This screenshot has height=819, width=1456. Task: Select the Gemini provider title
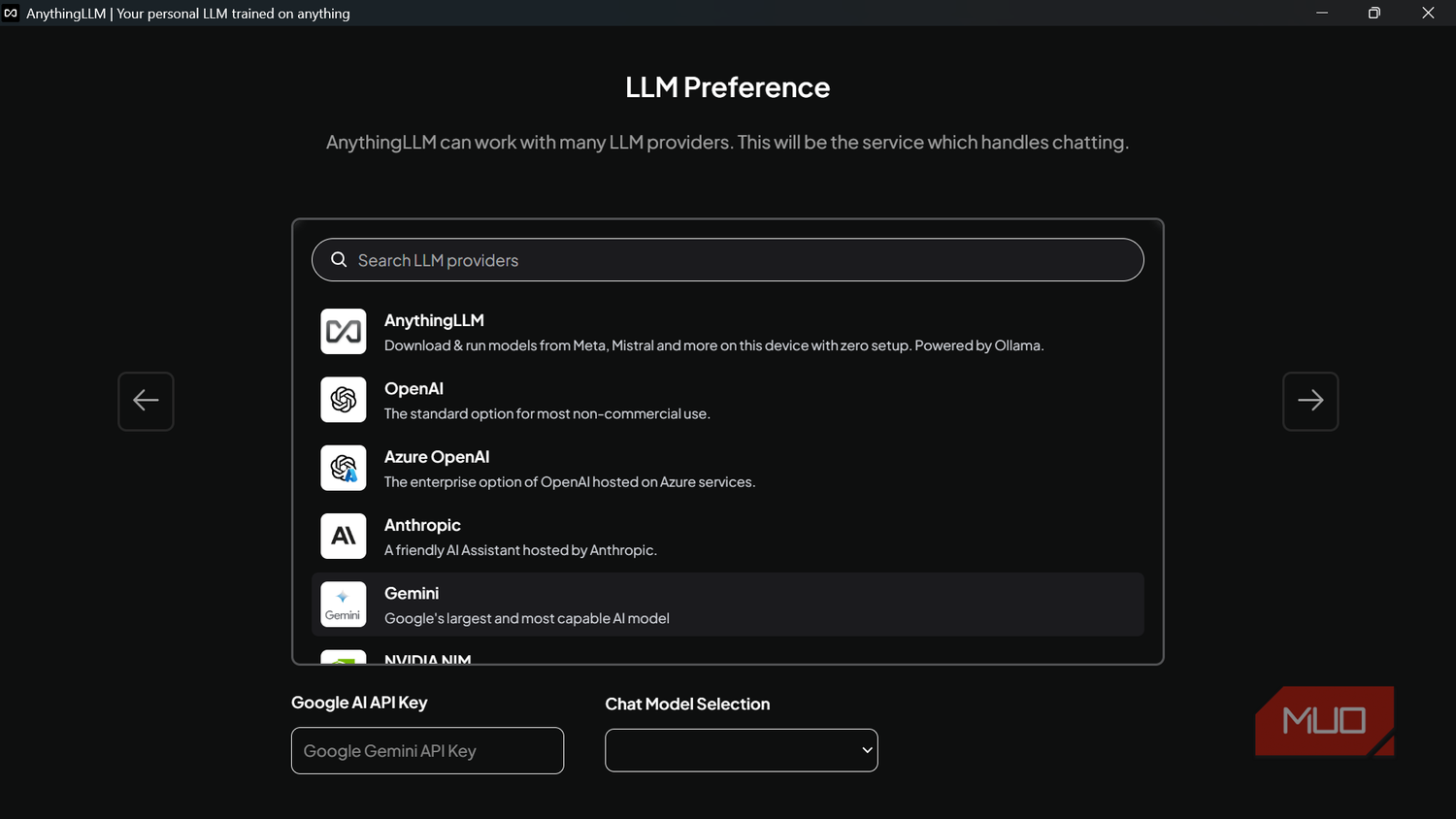[x=412, y=593]
